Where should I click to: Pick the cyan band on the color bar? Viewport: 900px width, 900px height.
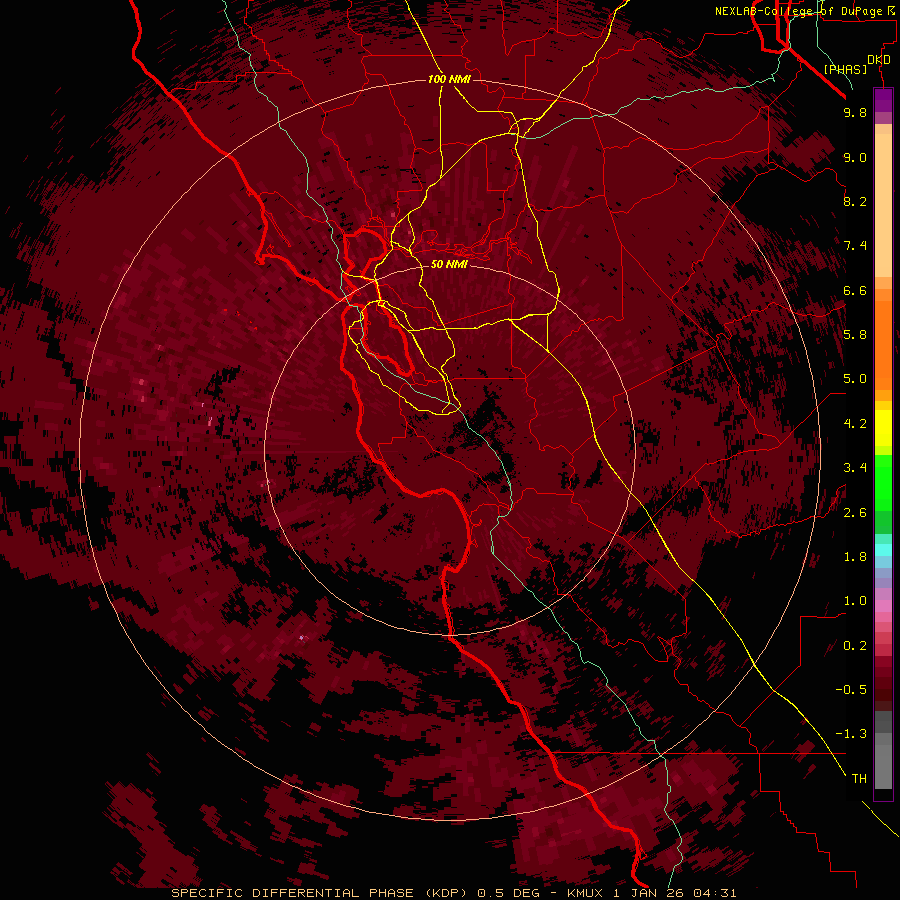[x=883, y=549]
